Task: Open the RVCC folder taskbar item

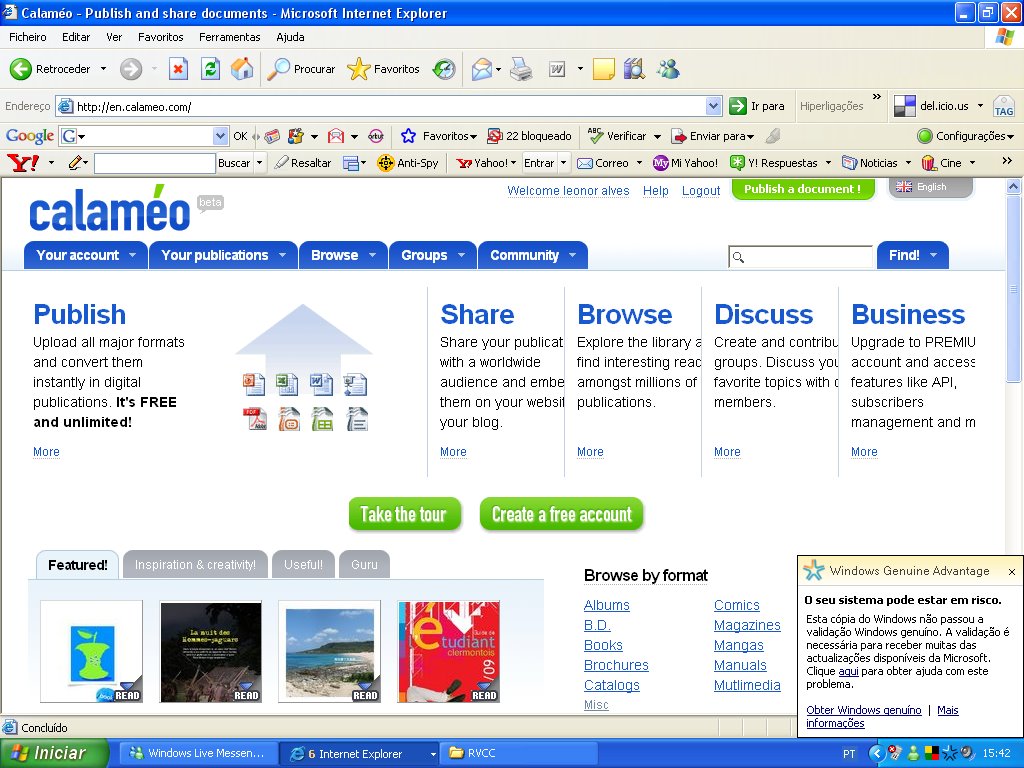Action: [x=519, y=753]
